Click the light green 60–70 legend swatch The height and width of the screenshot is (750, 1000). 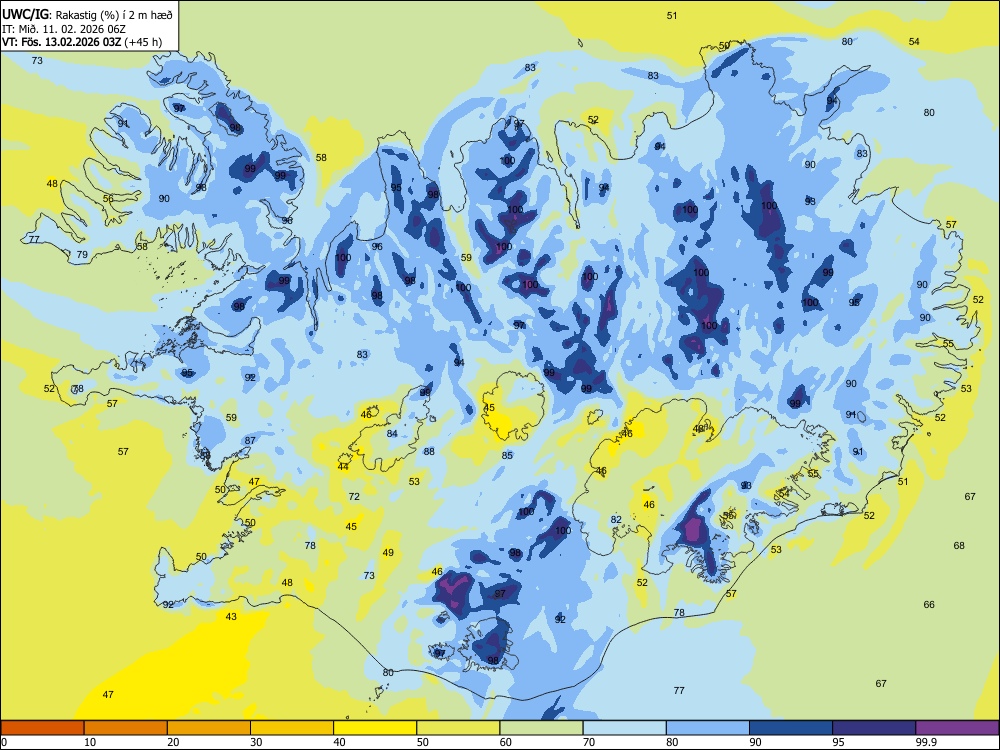541,728
